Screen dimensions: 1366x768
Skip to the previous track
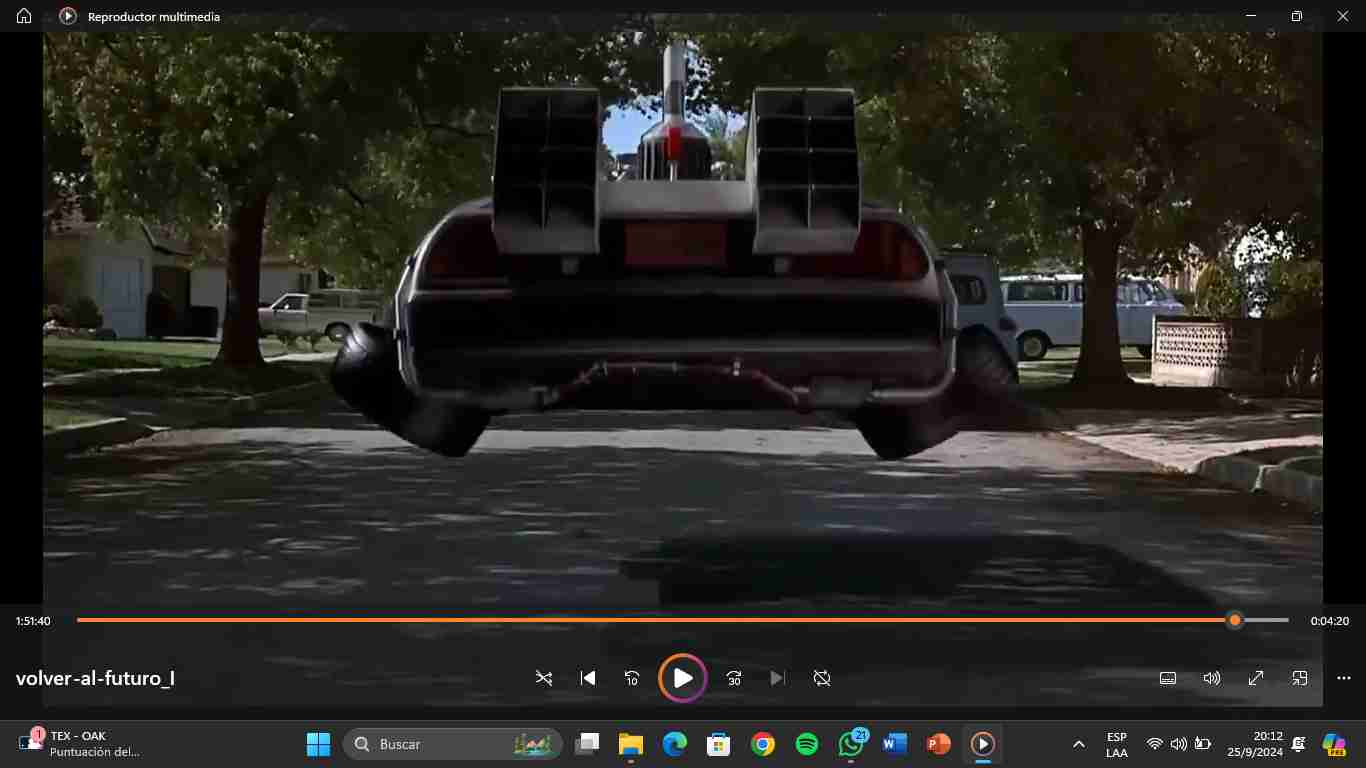point(588,678)
